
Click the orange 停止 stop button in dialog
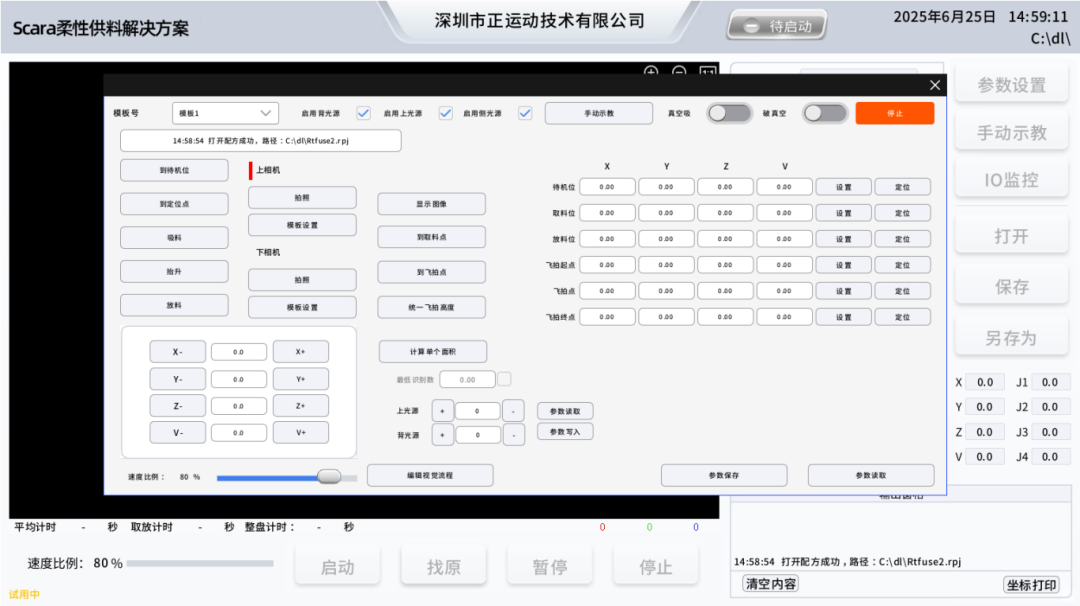click(x=895, y=113)
